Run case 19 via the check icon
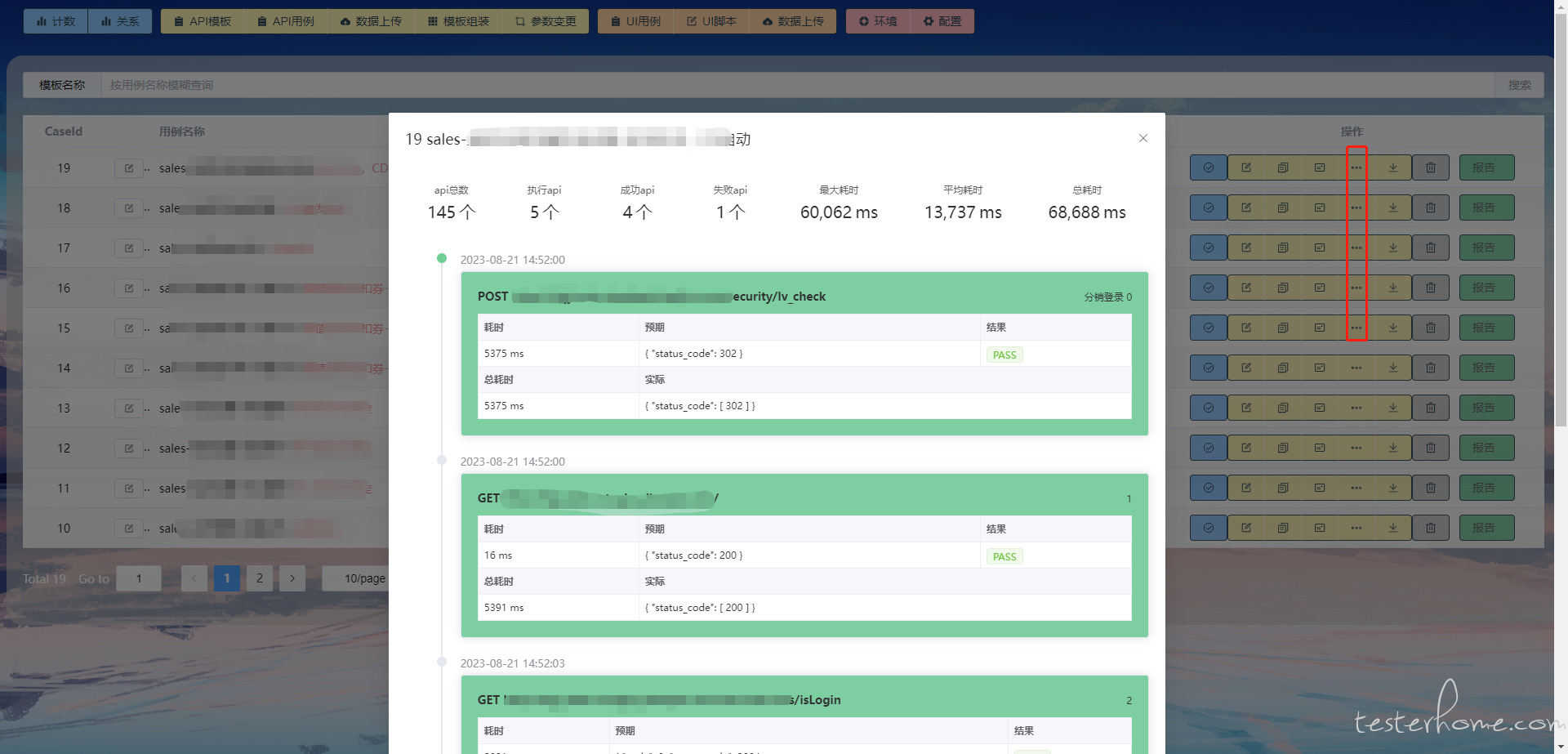Screen dimensions: 1568x754 pos(1209,167)
